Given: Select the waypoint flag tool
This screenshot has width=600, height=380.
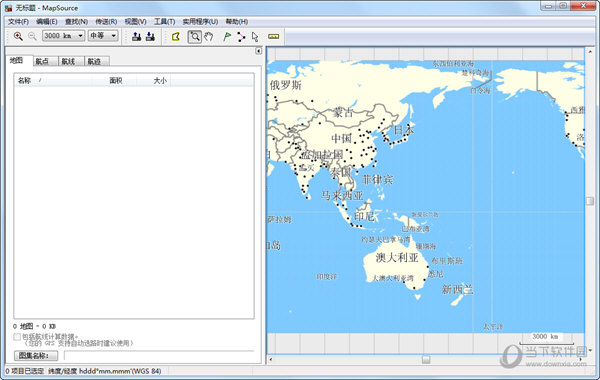Looking at the screenshot, I should click(227, 37).
